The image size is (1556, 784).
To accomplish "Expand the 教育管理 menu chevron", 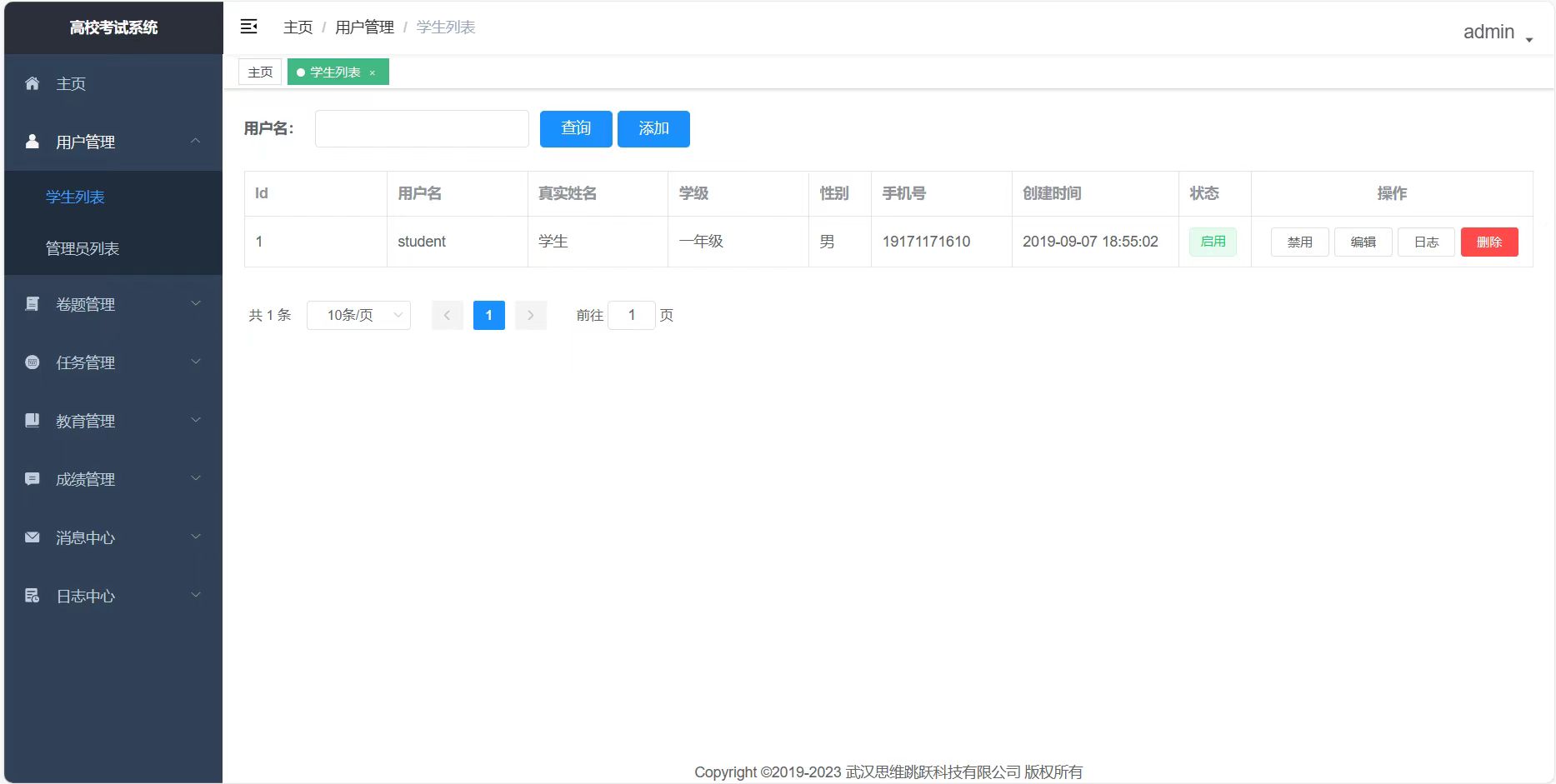I will point(196,420).
